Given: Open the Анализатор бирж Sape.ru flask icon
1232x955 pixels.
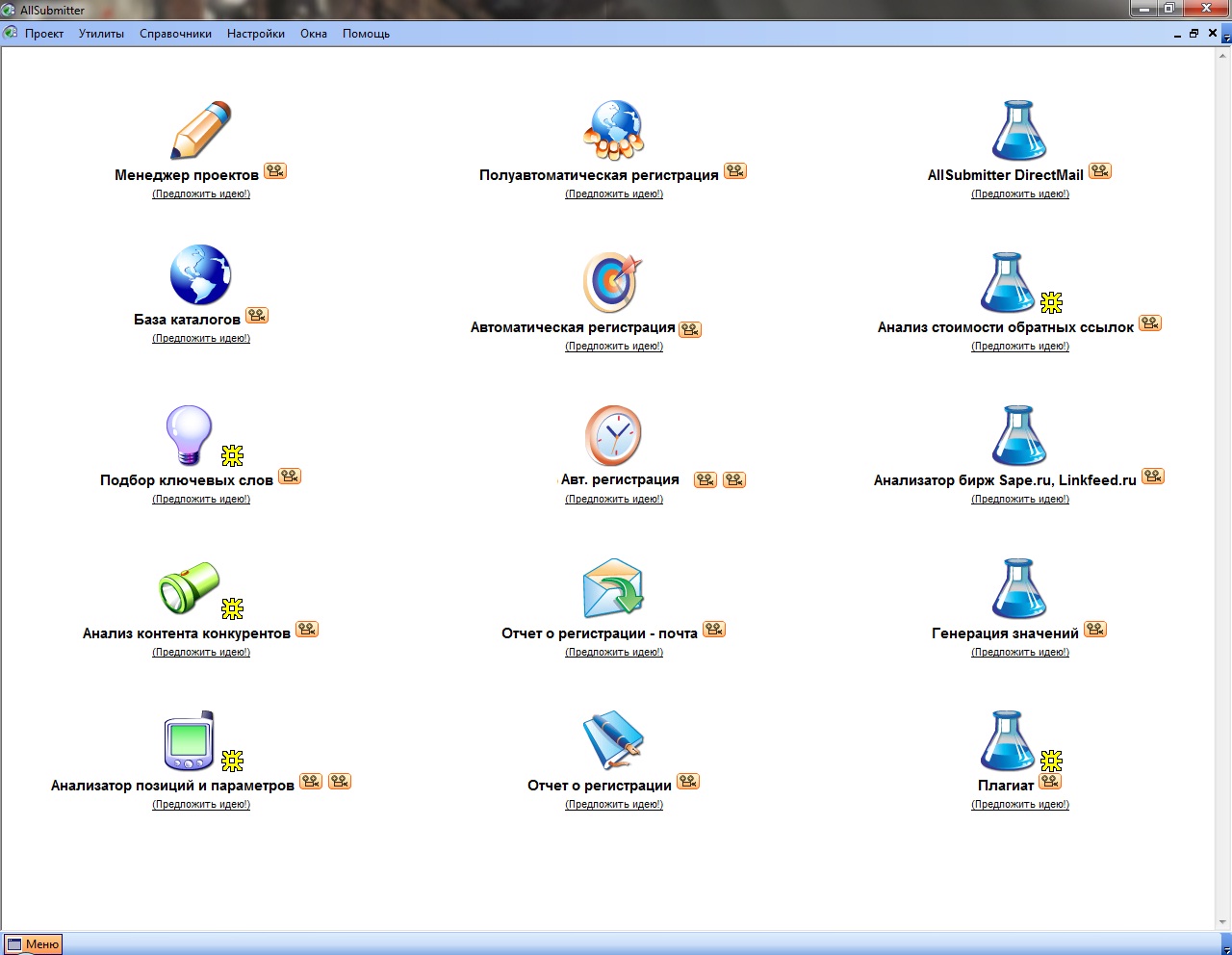Looking at the screenshot, I should (1019, 435).
